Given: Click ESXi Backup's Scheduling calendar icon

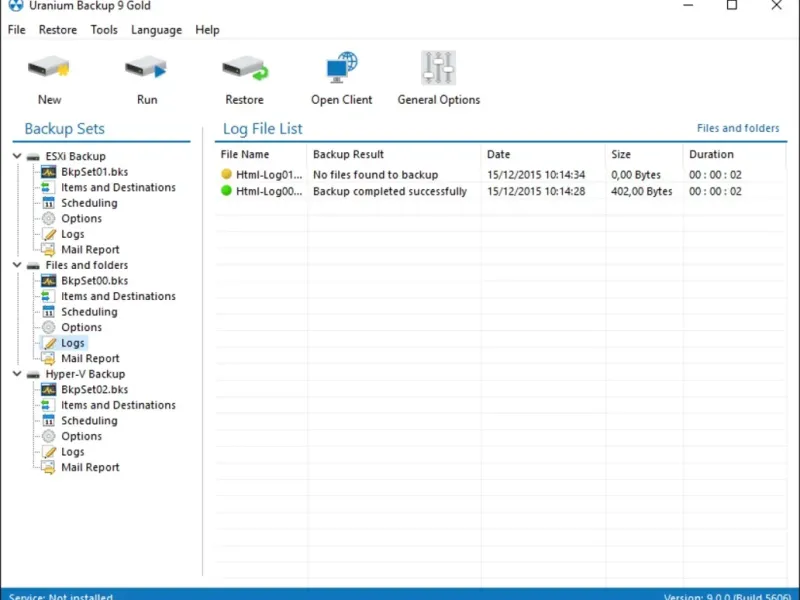Looking at the screenshot, I should [48, 203].
